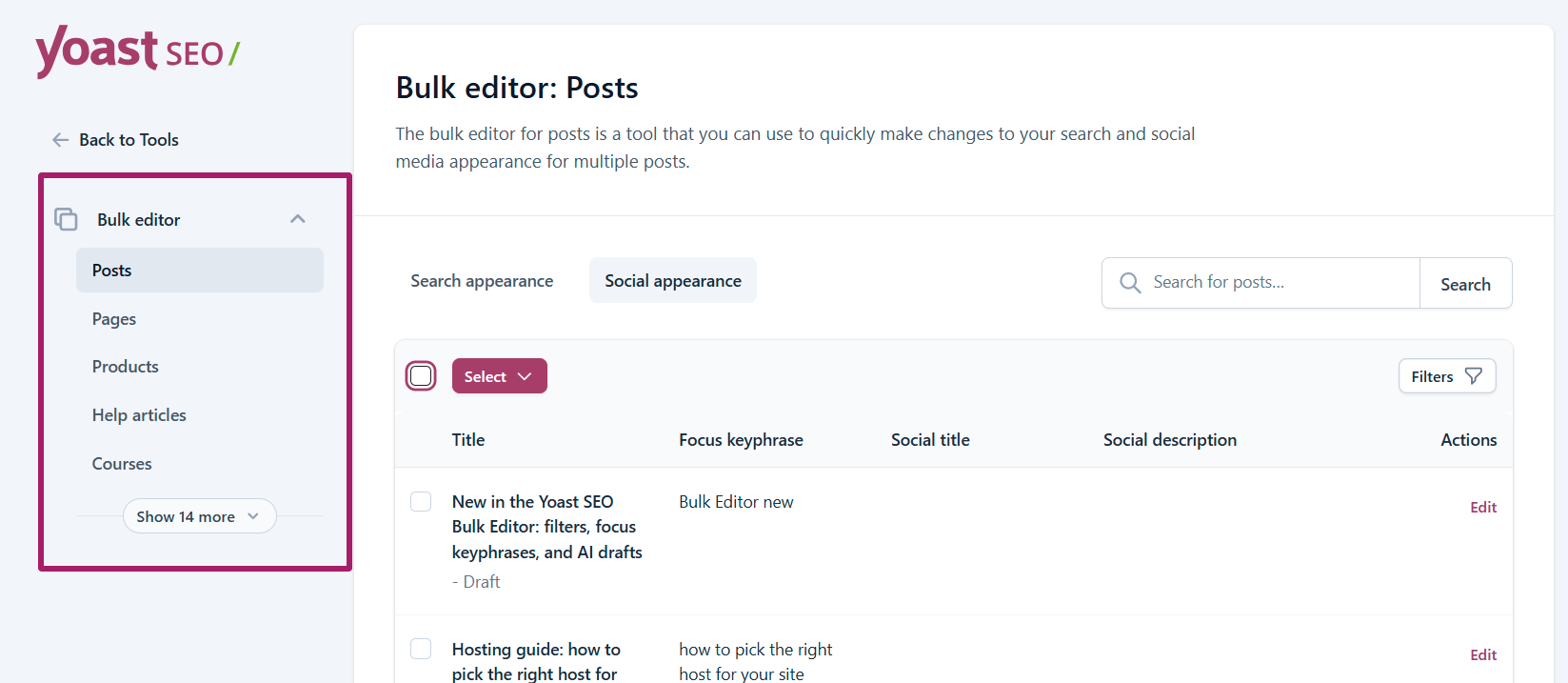Click the Social description column header
The width and height of the screenshot is (1568, 683).
(x=1170, y=440)
